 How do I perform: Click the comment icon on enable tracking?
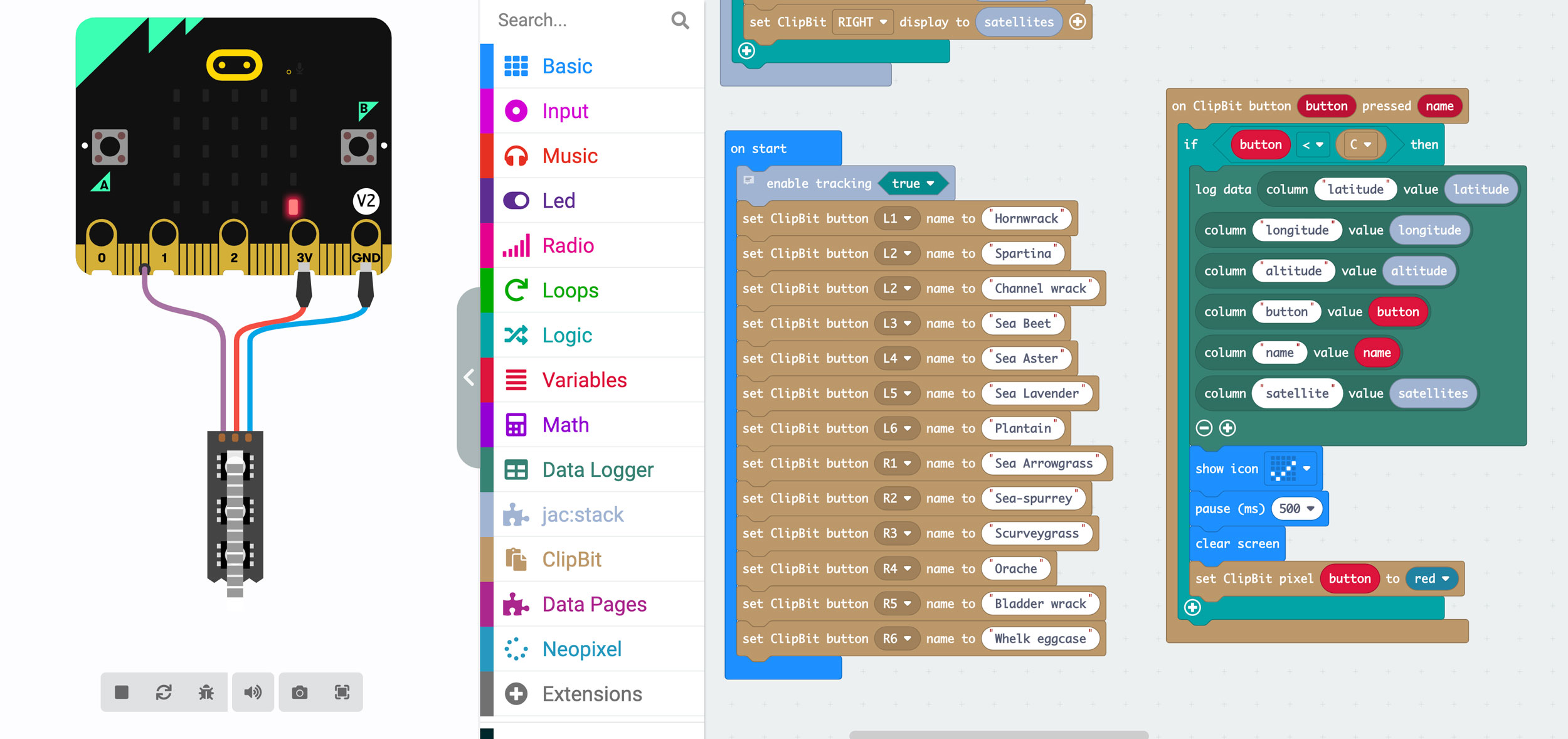(749, 181)
